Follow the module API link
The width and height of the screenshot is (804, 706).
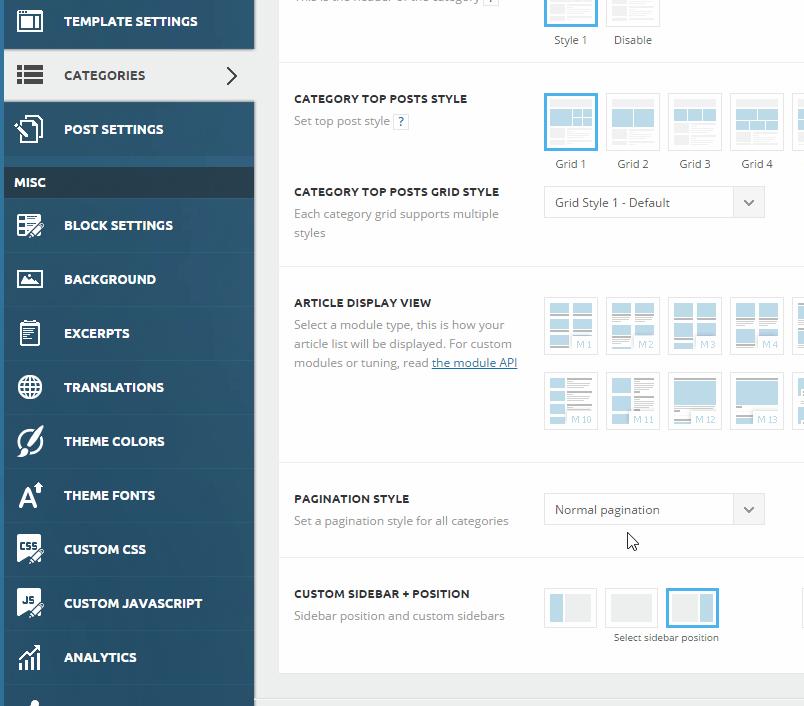tap(474, 363)
